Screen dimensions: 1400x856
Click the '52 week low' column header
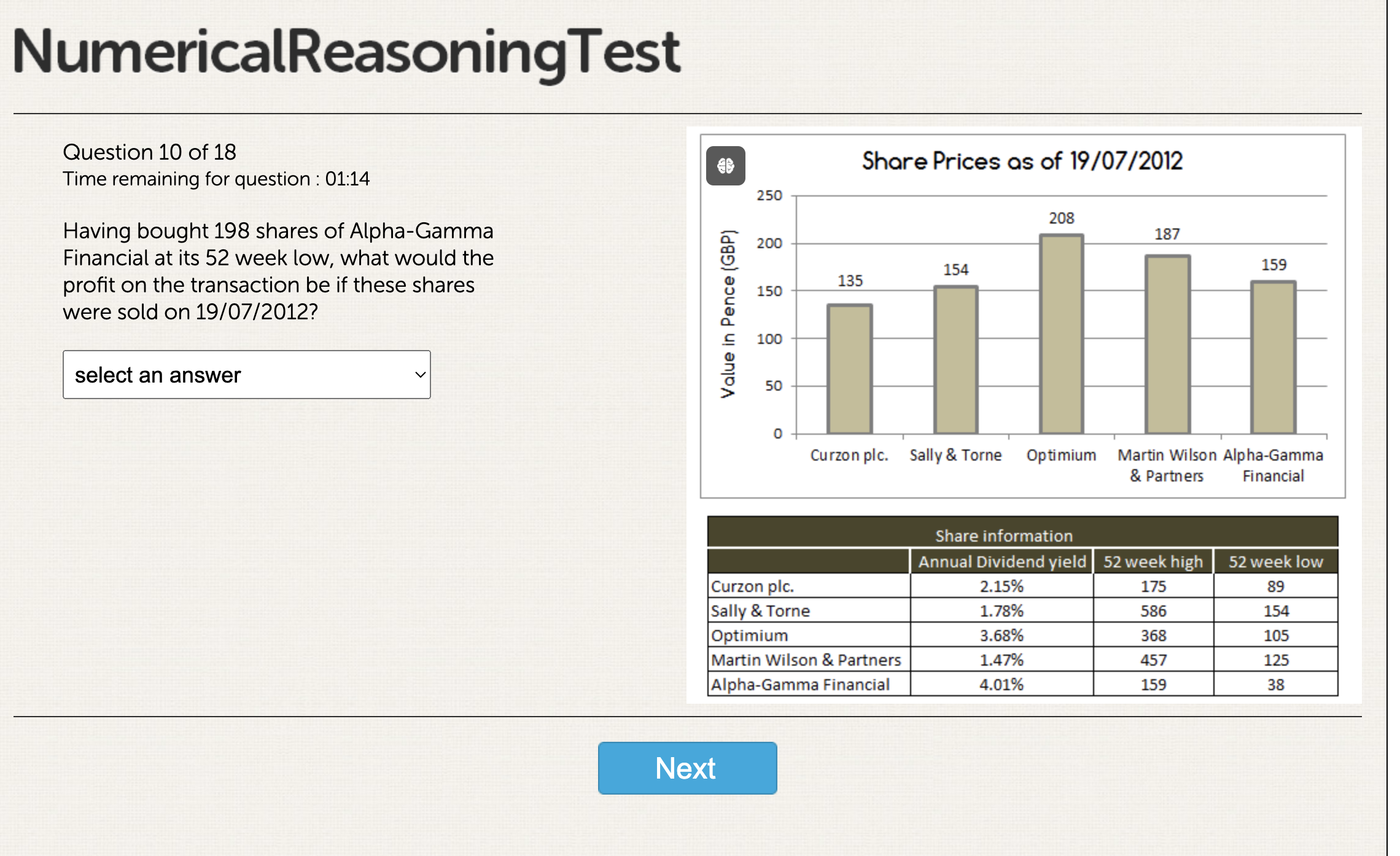click(x=1276, y=562)
